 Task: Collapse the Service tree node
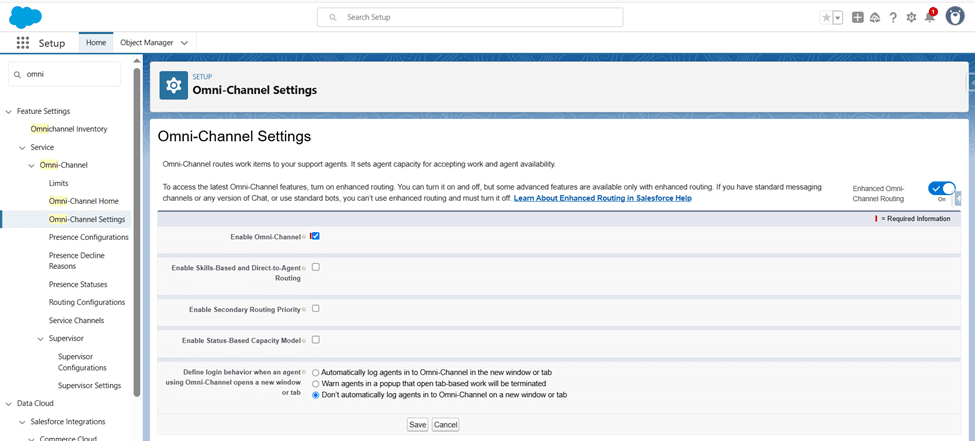(22, 147)
